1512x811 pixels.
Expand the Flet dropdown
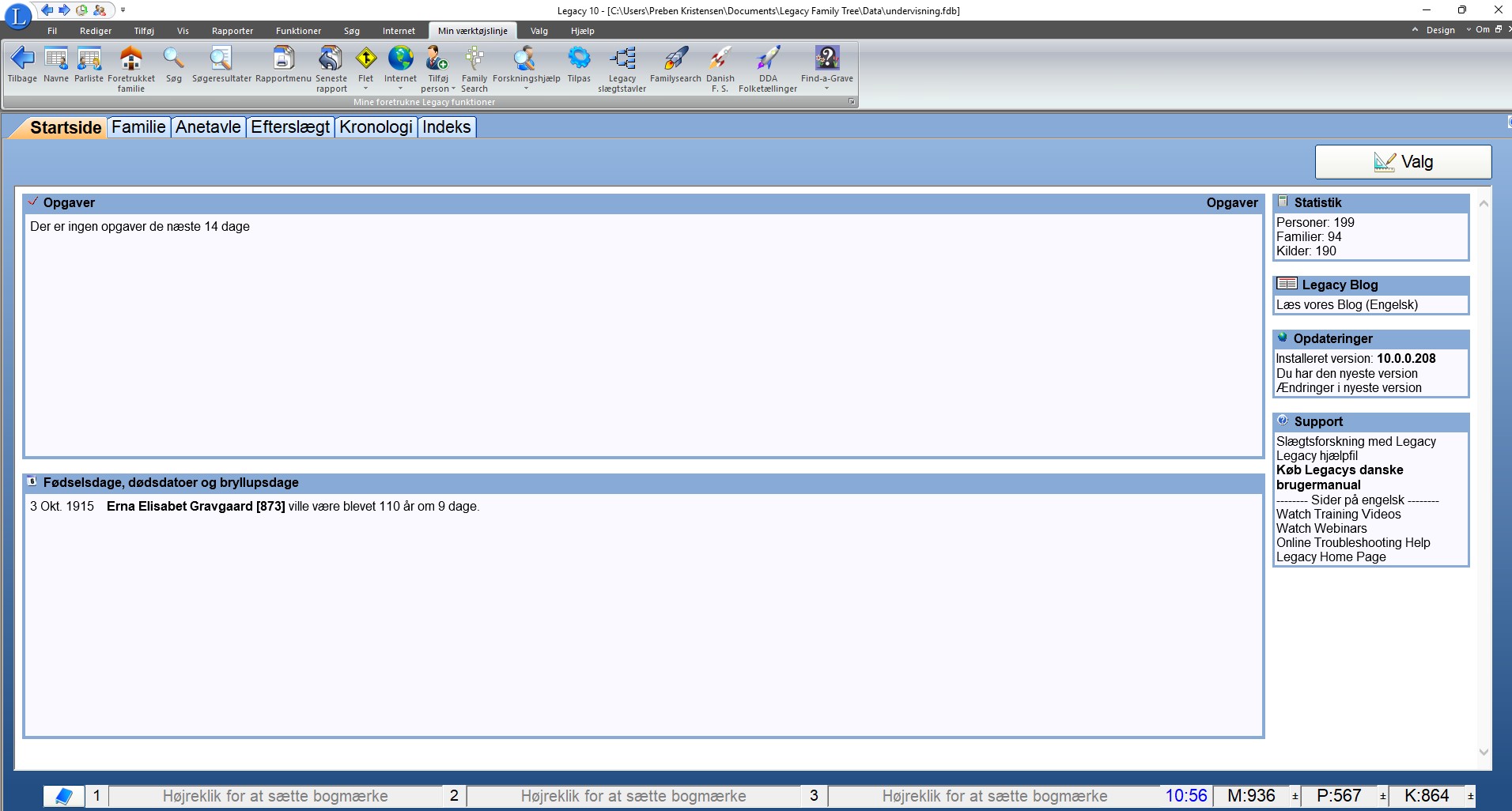point(365,89)
